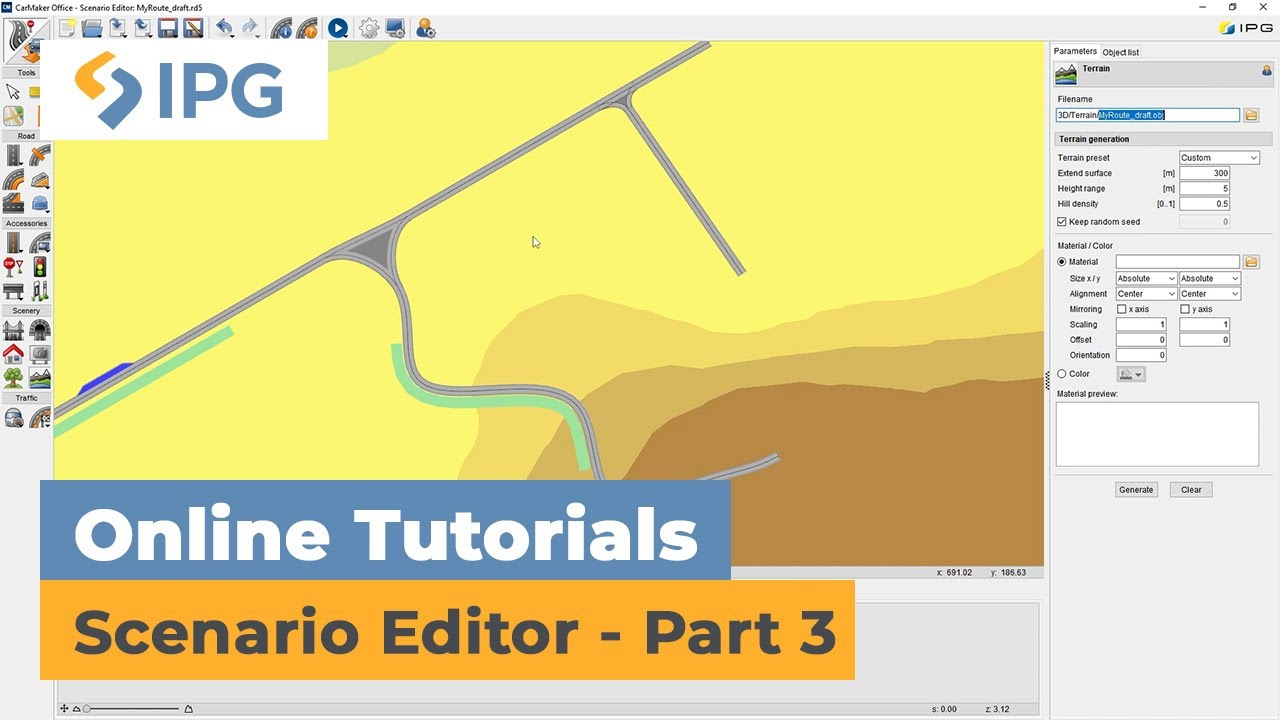Open the Color picker dropdown swatch
1280x720 pixels.
[x=1131, y=374]
